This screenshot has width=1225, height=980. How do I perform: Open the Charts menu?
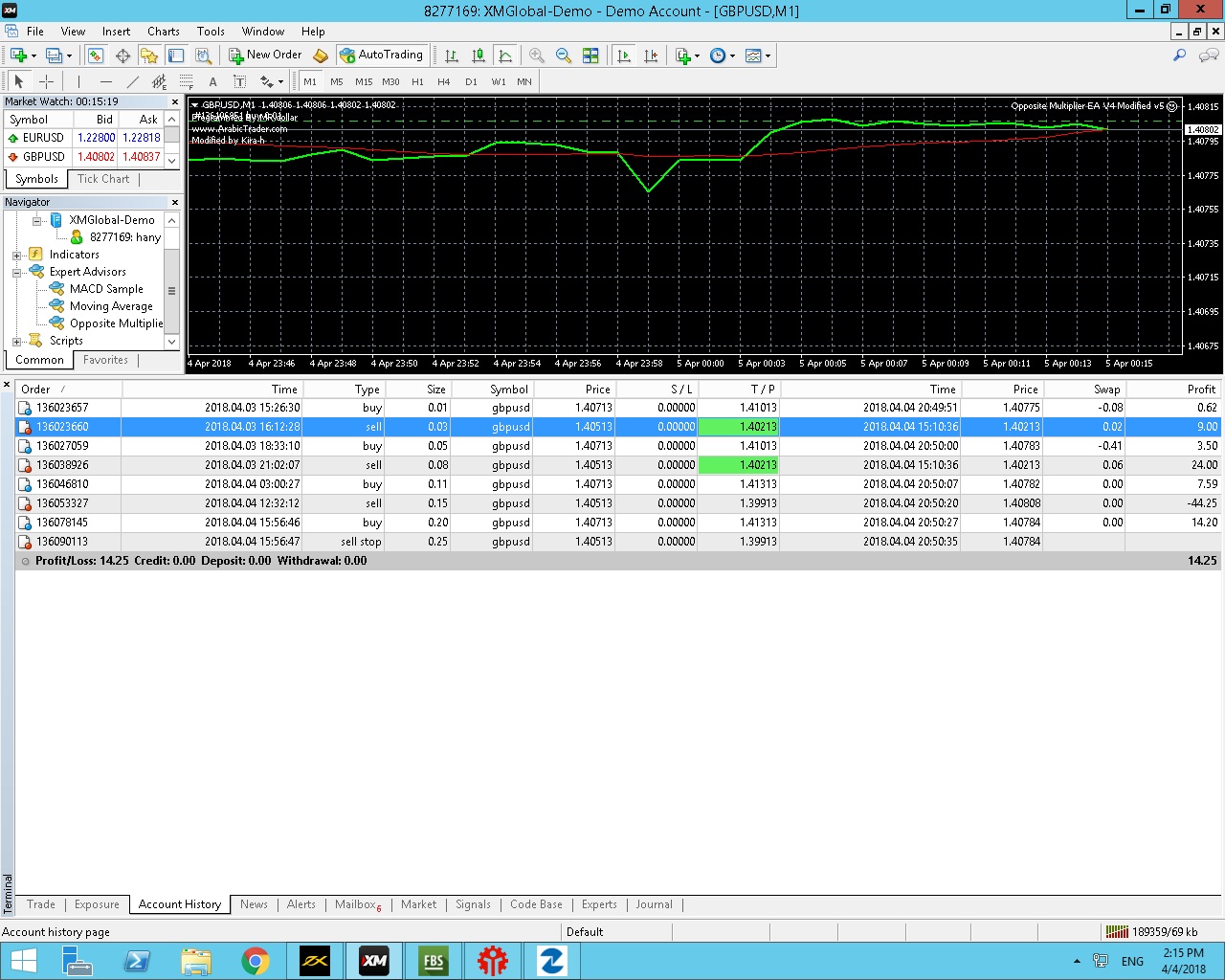163,32
